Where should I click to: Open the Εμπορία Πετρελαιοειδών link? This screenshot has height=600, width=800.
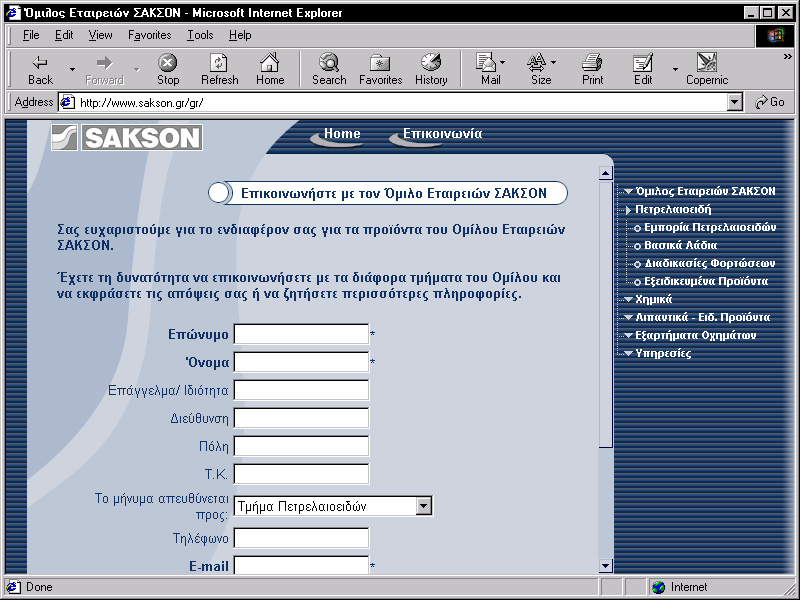(x=710, y=228)
